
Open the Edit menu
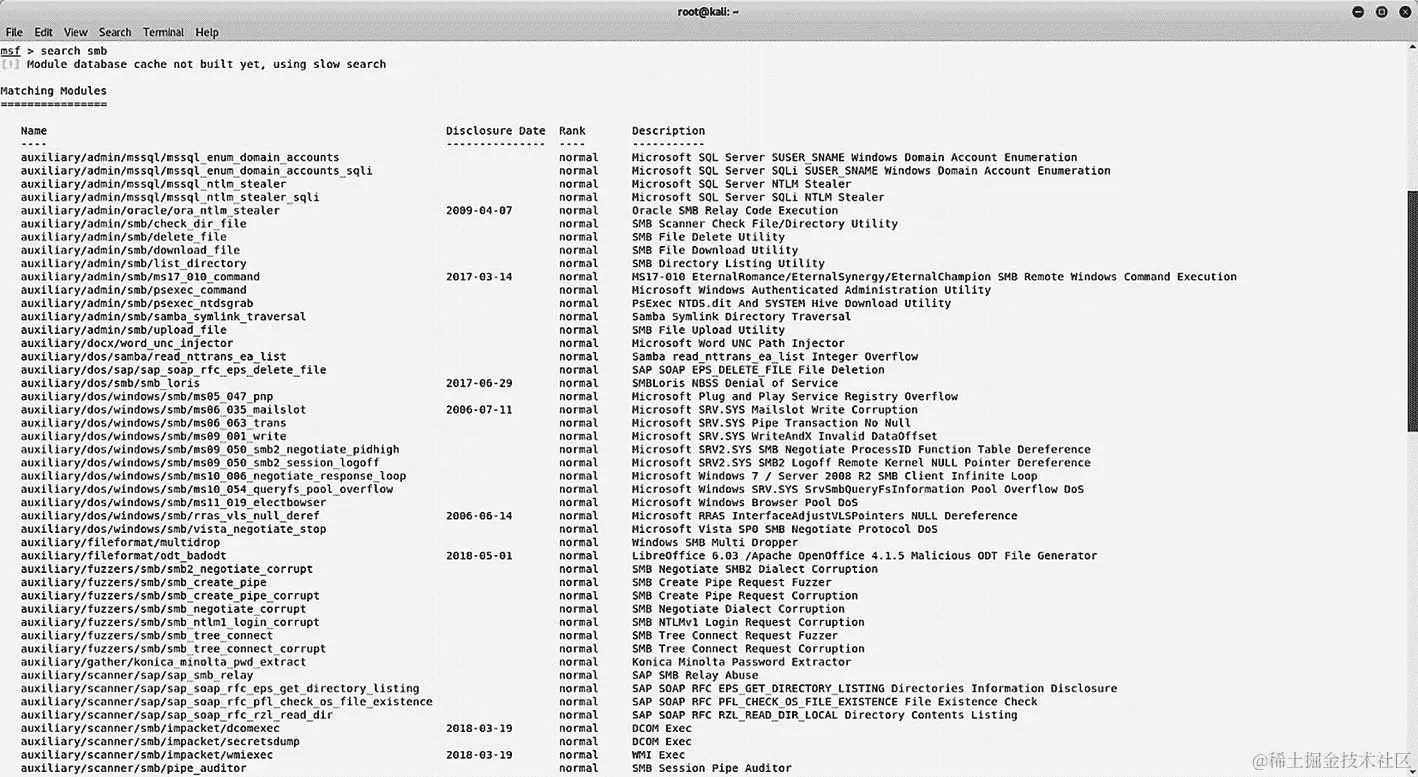tap(44, 32)
